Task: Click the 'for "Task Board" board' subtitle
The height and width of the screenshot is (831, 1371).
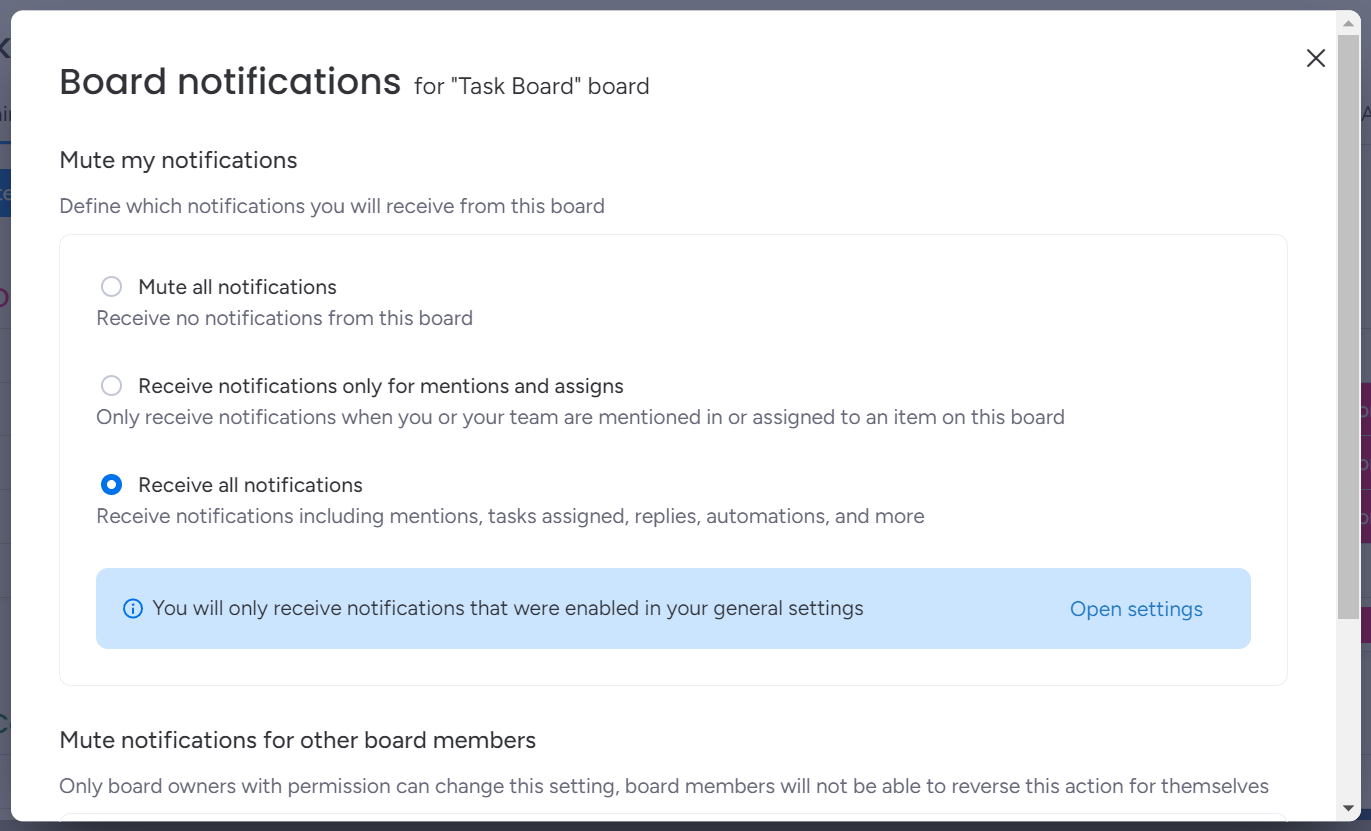Action: (x=531, y=86)
